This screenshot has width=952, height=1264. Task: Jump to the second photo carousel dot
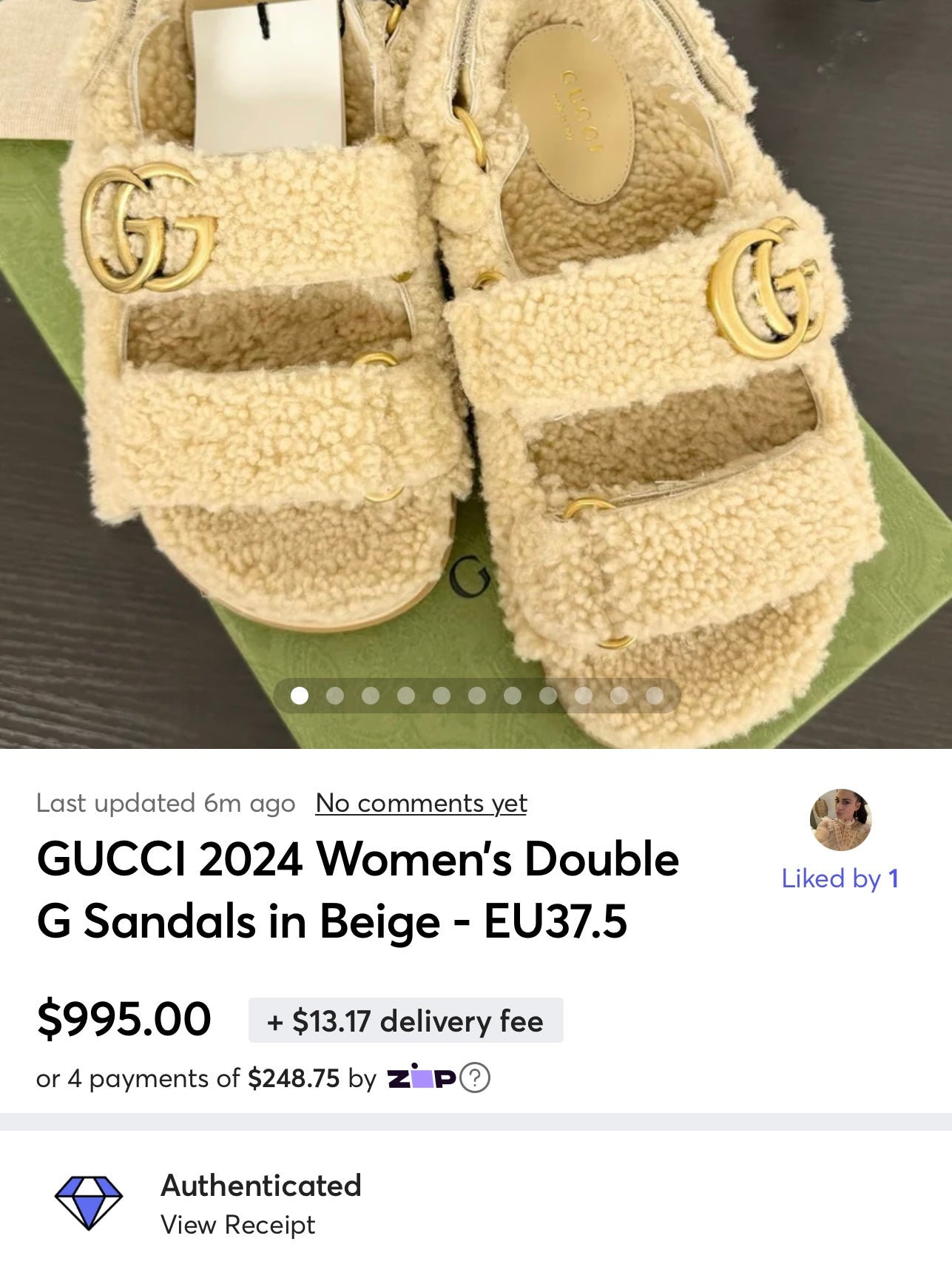point(335,696)
